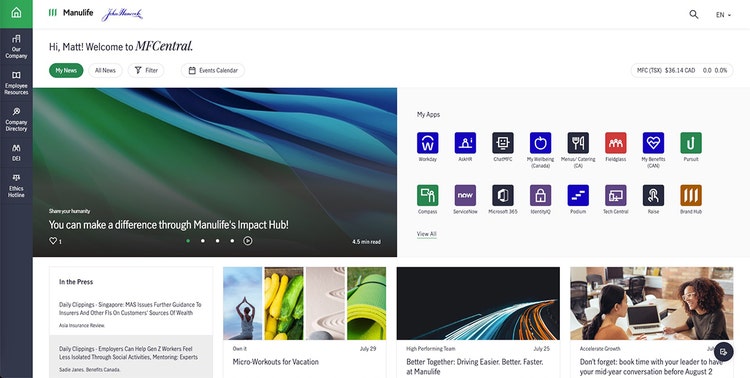The width and height of the screenshot is (750, 378).
Task: Go to second carousel slide dot
Action: (203, 241)
